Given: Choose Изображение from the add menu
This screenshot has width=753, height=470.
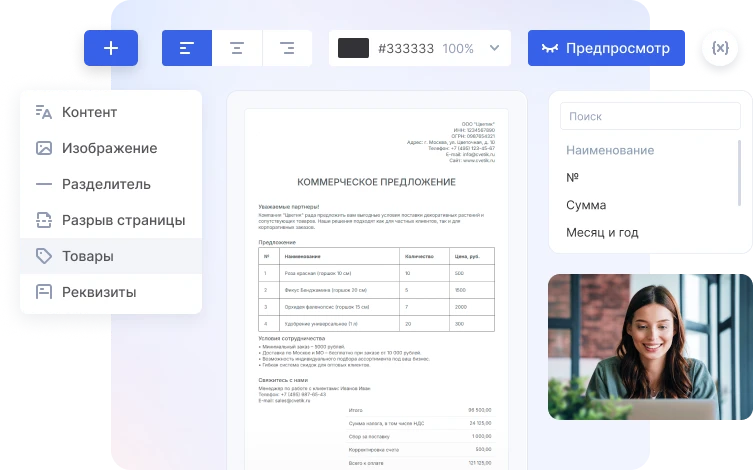Looking at the screenshot, I should [x=110, y=148].
